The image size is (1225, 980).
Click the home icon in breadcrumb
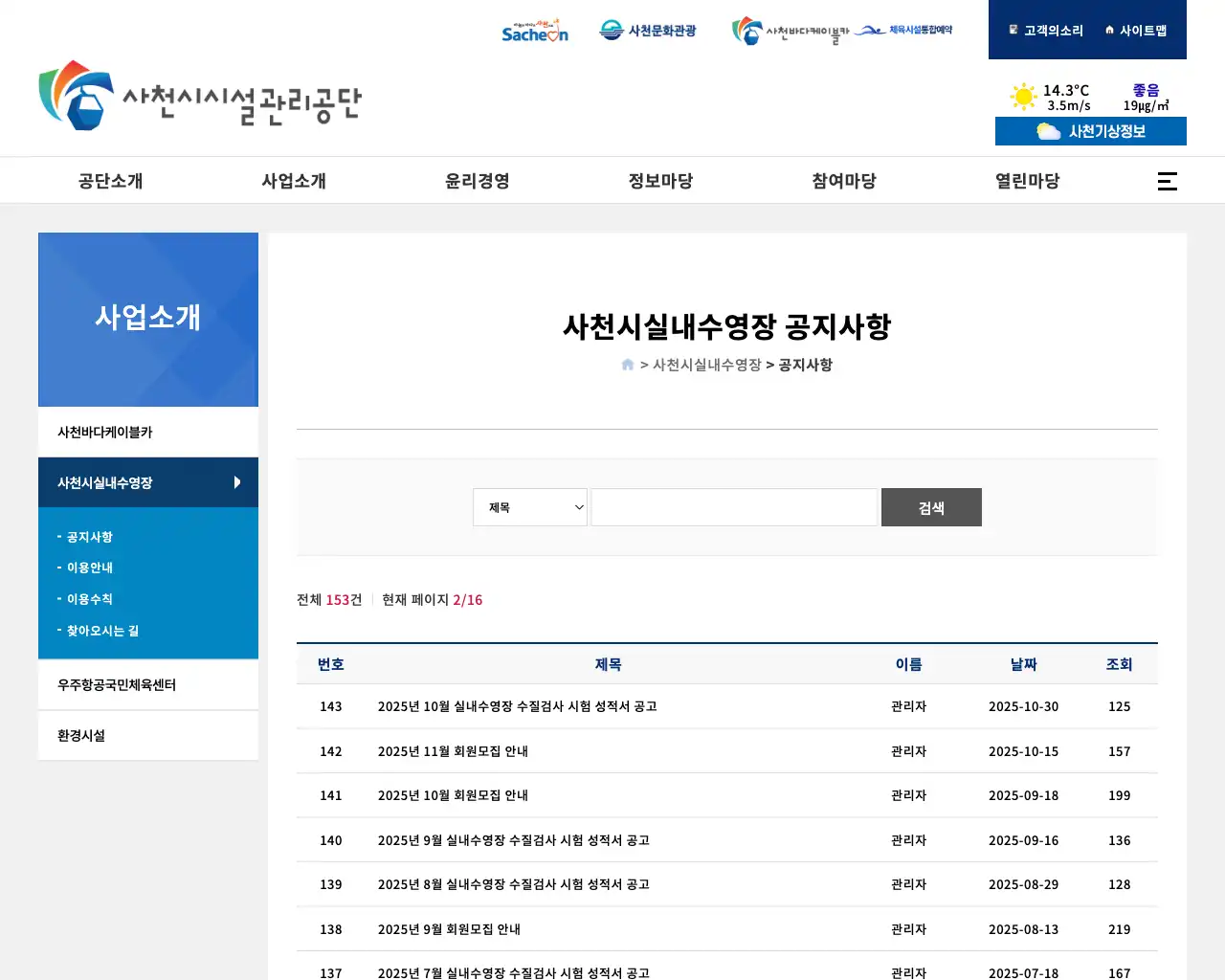pos(628,365)
